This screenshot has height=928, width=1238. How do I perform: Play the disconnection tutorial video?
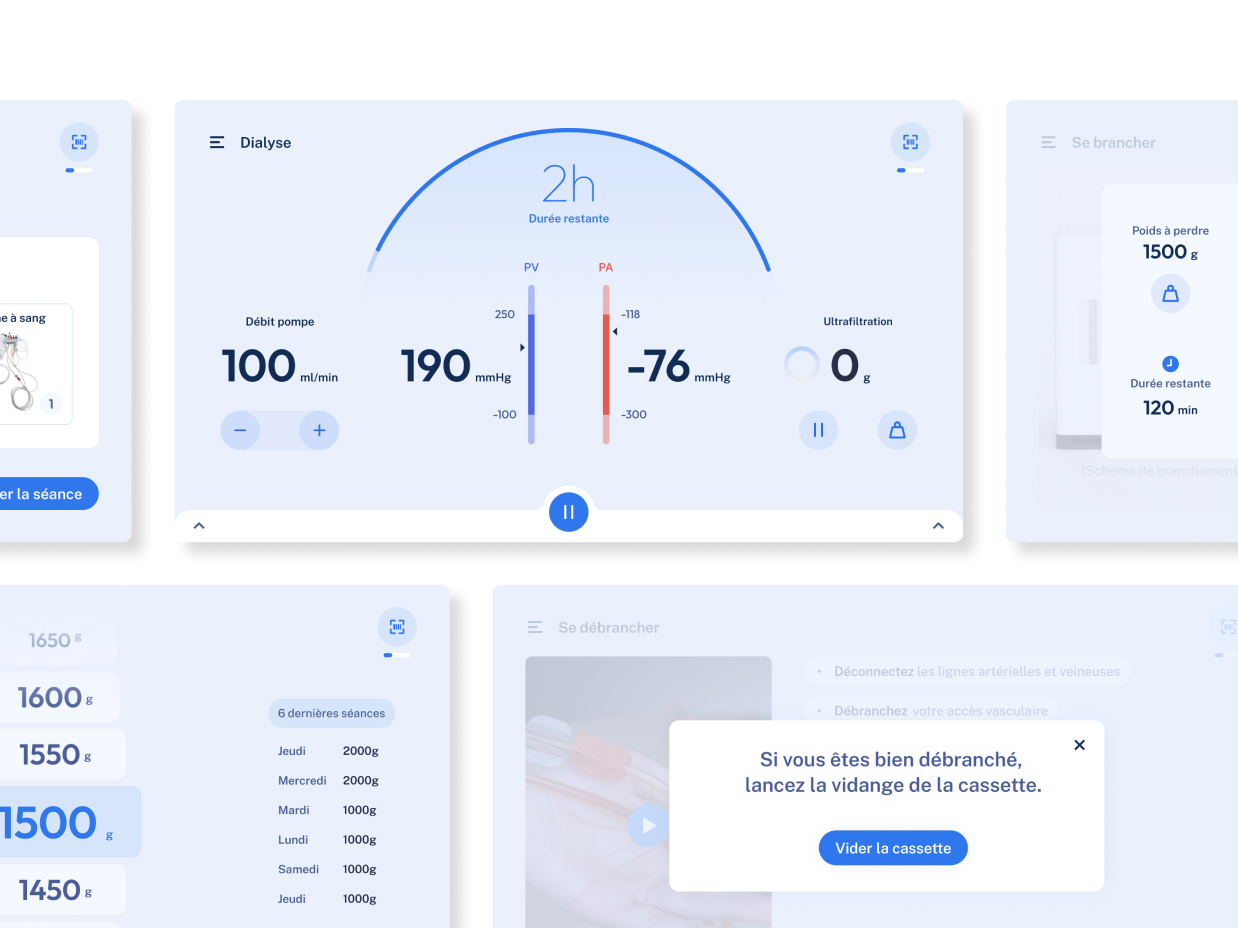[648, 825]
